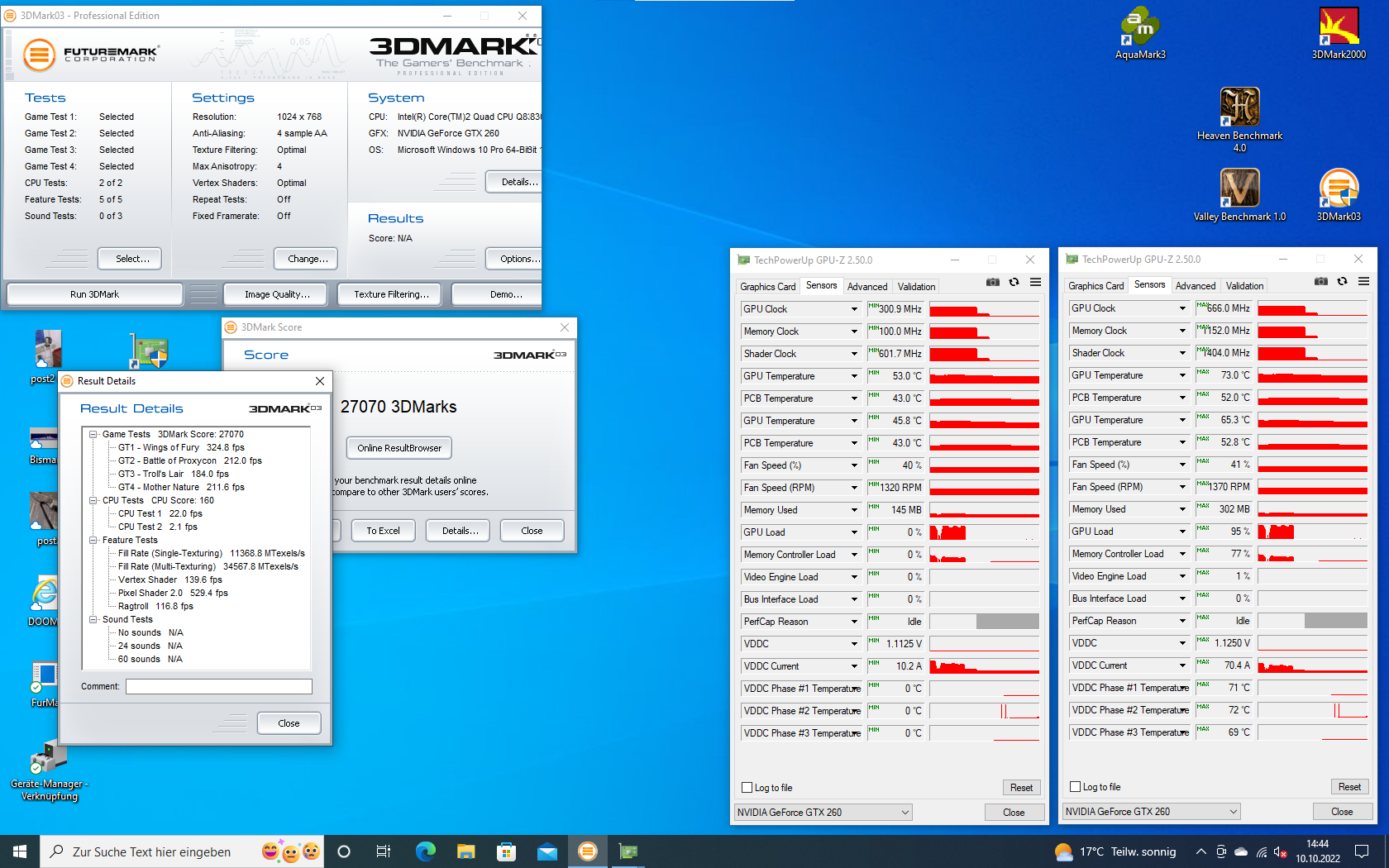The height and width of the screenshot is (868, 1389).
Task: Select the Pixel Shader 2.0 result row
Action: [x=173, y=593]
